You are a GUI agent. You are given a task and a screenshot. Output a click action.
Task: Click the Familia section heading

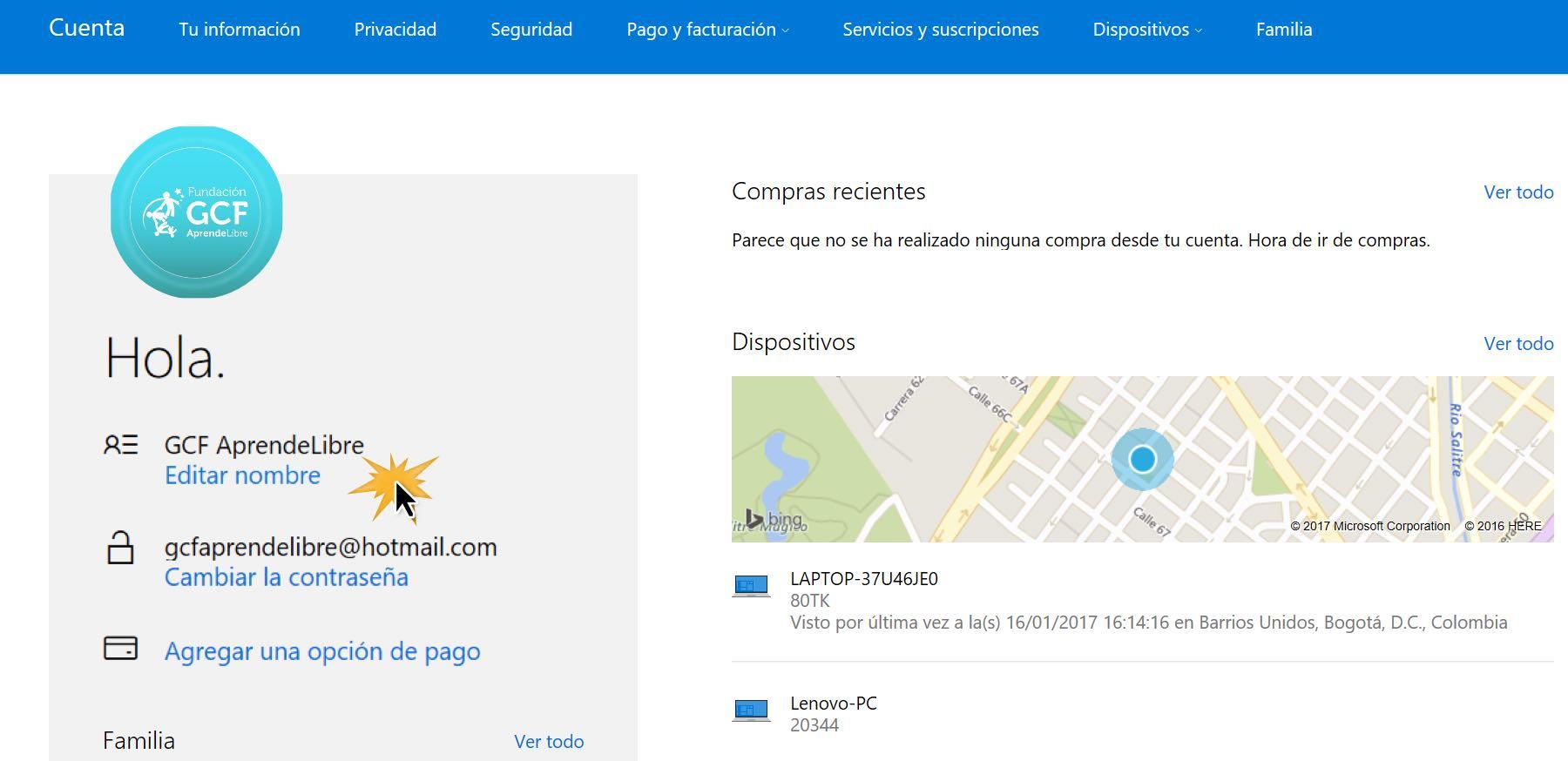point(139,741)
